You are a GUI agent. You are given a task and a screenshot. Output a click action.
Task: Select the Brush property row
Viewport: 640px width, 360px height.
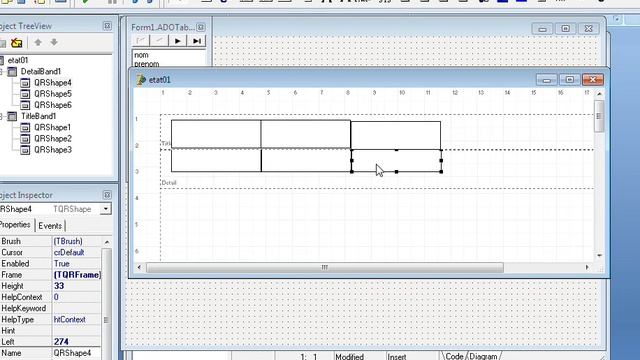pos(51,241)
